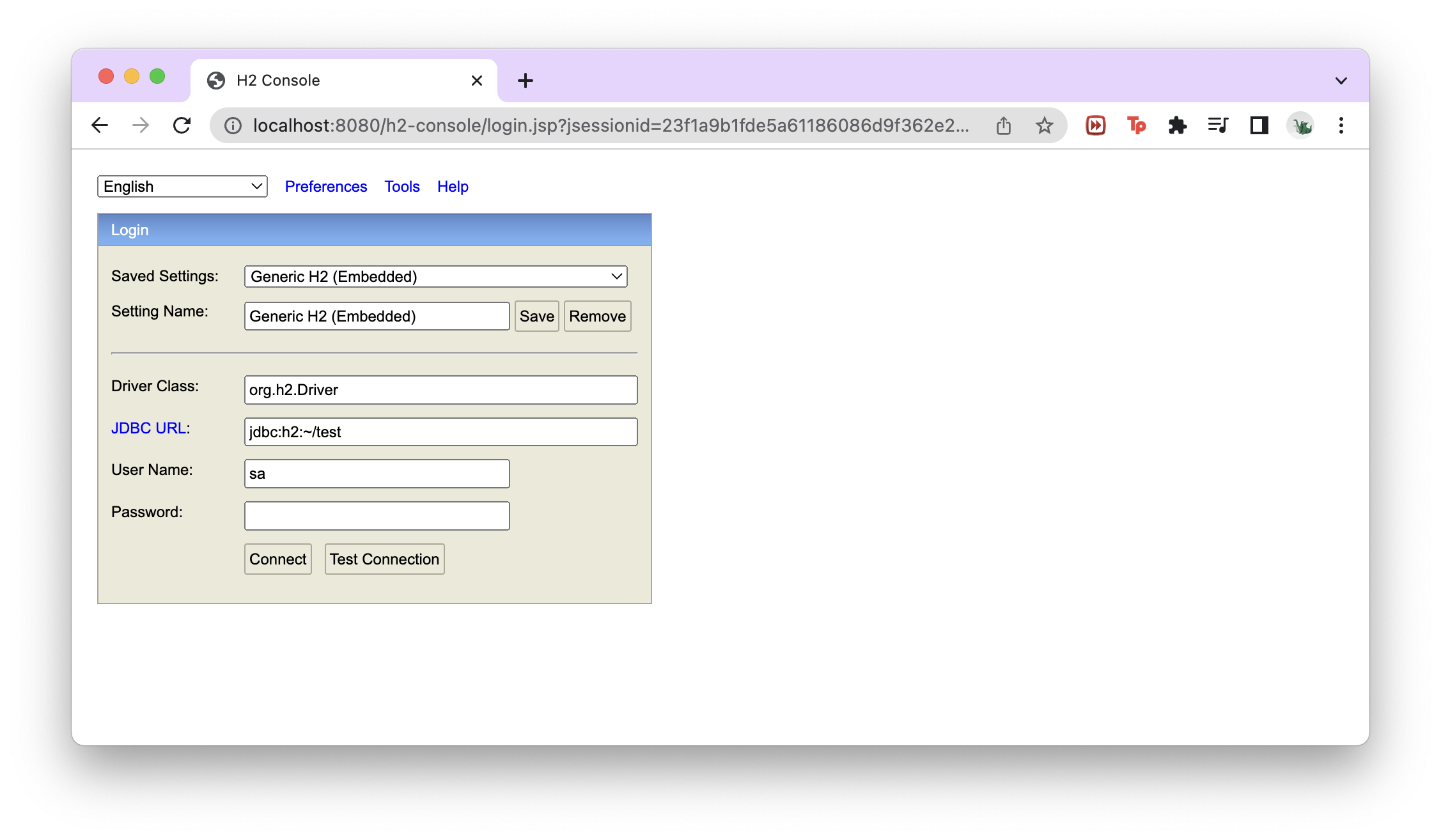Open the media controls icon

[x=1218, y=125]
